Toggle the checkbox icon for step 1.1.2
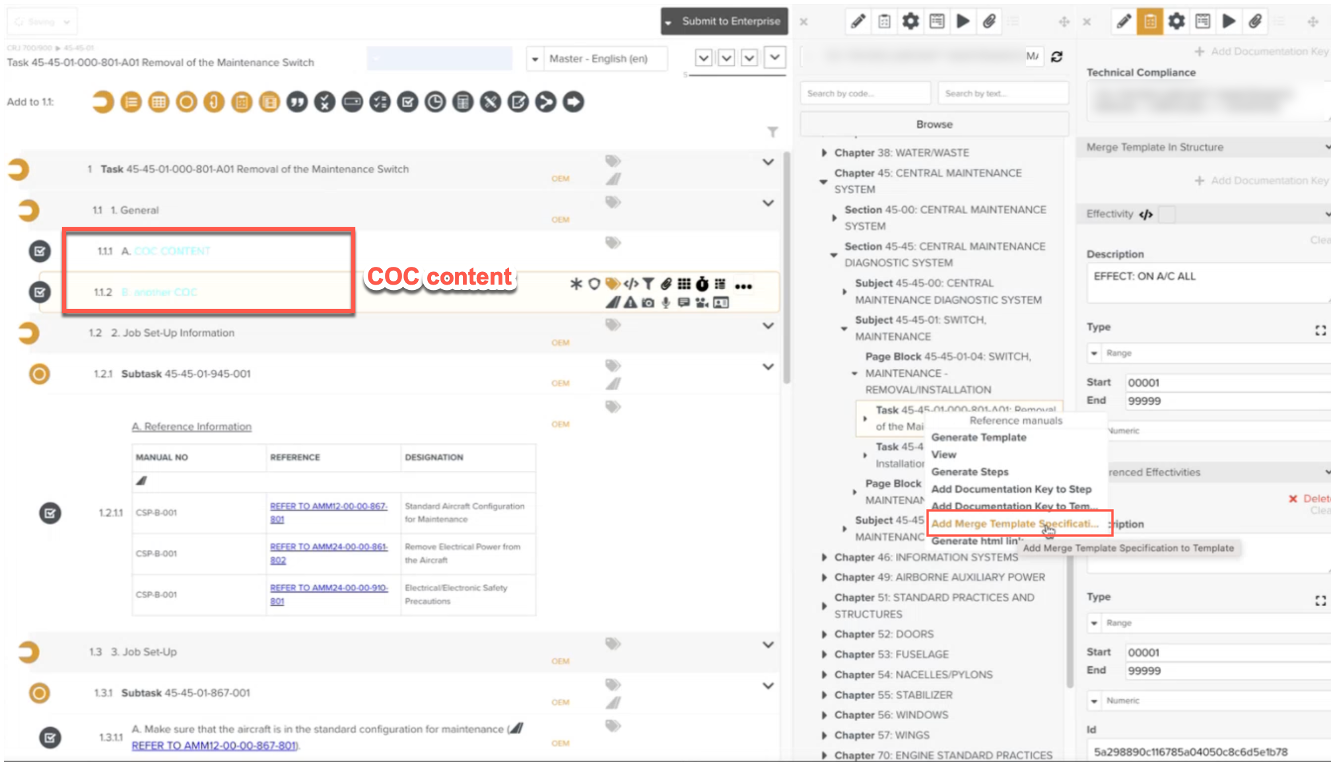The image size is (1332, 770). [39, 292]
